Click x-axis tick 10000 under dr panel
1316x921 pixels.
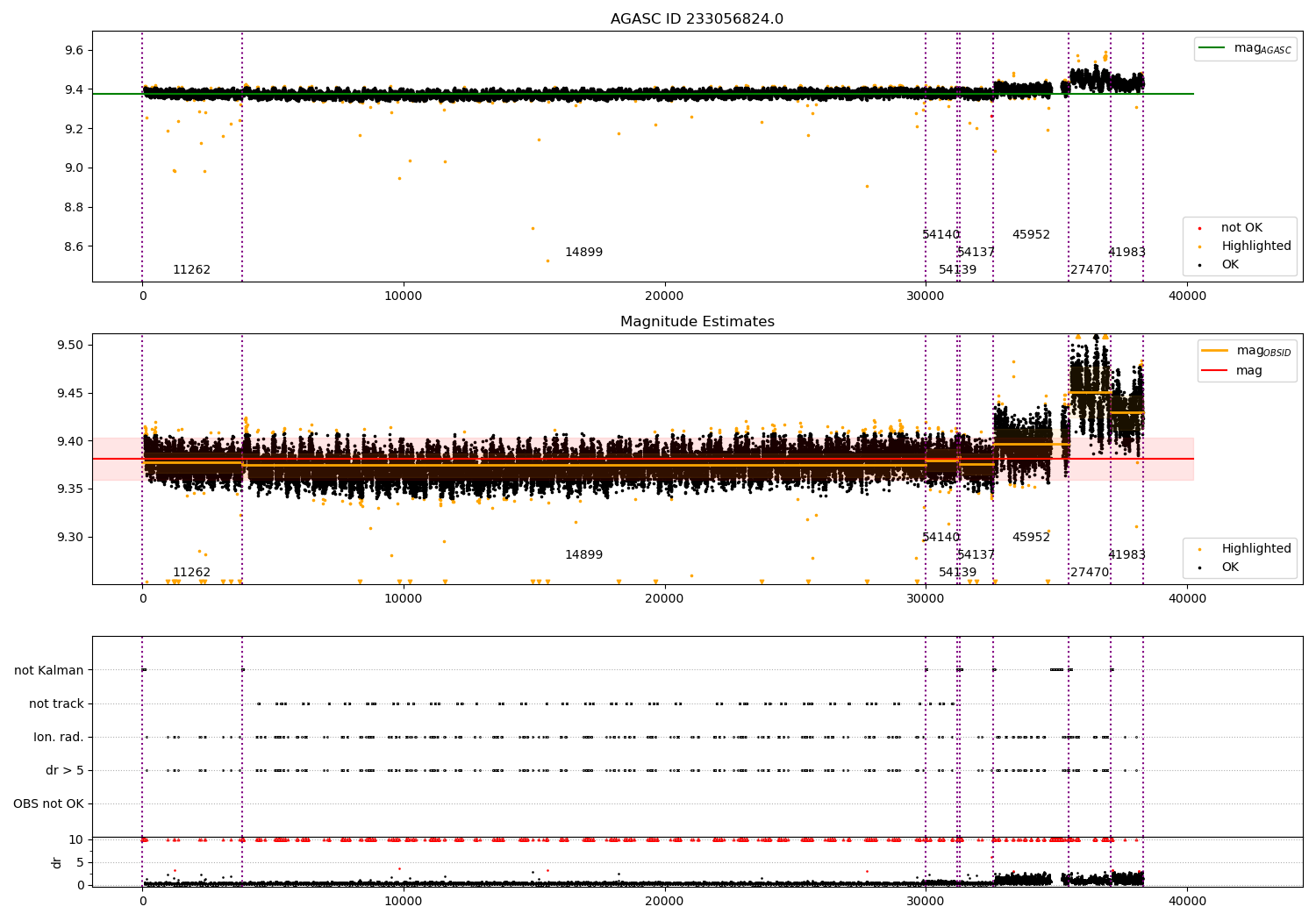pyautogui.click(x=404, y=901)
